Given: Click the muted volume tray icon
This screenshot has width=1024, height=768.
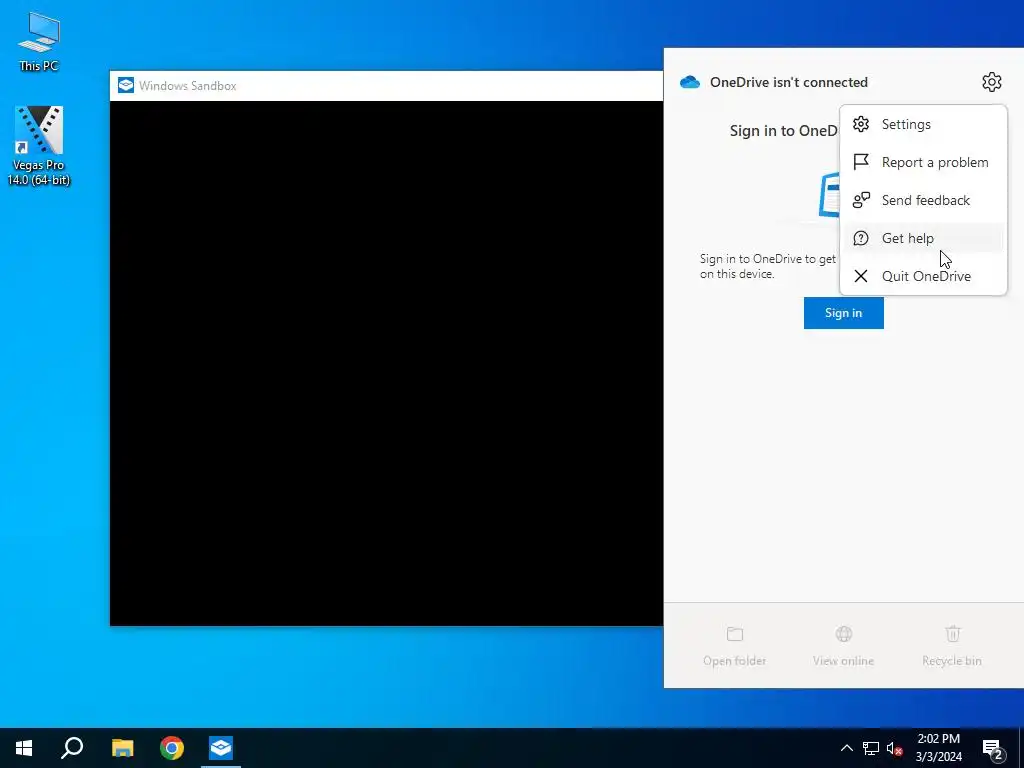Looking at the screenshot, I should [x=895, y=748].
